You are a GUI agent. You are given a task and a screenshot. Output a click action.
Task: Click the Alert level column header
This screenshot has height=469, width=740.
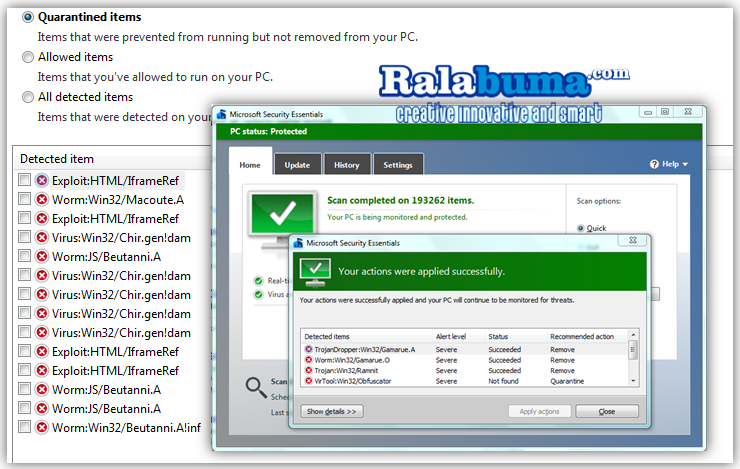pyautogui.click(x=458, y=336)
